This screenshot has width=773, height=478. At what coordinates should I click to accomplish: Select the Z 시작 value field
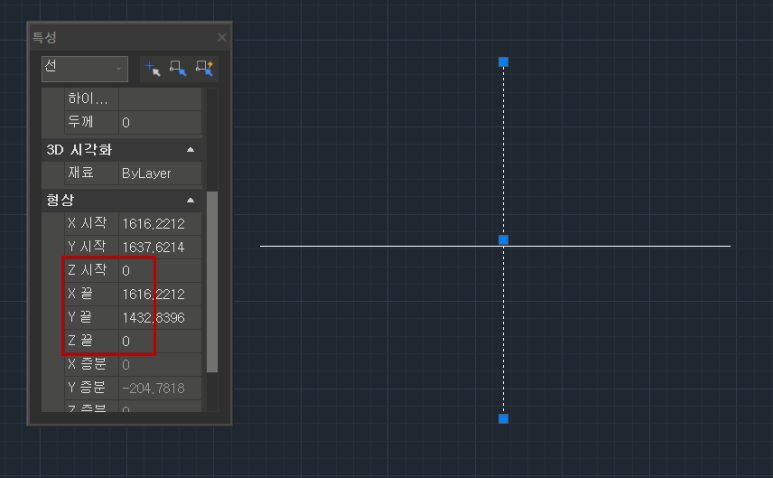coord(160,271)
